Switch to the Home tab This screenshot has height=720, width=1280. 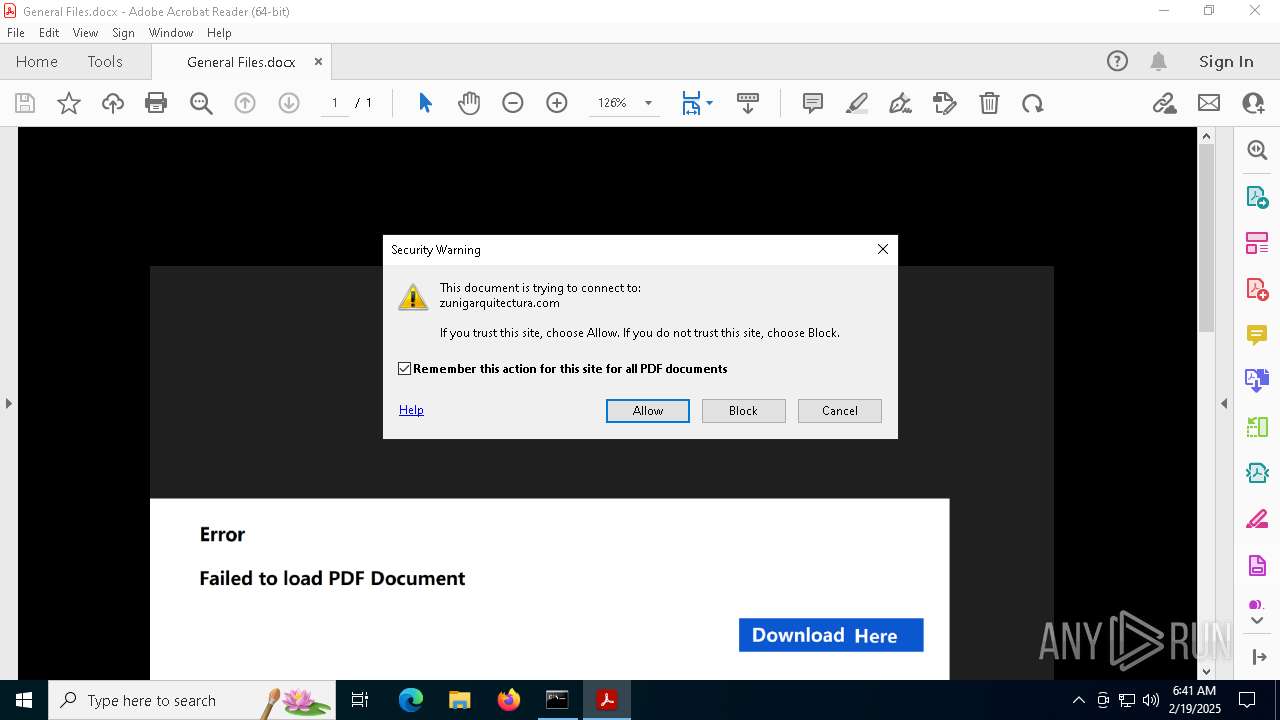click(37, 61)
